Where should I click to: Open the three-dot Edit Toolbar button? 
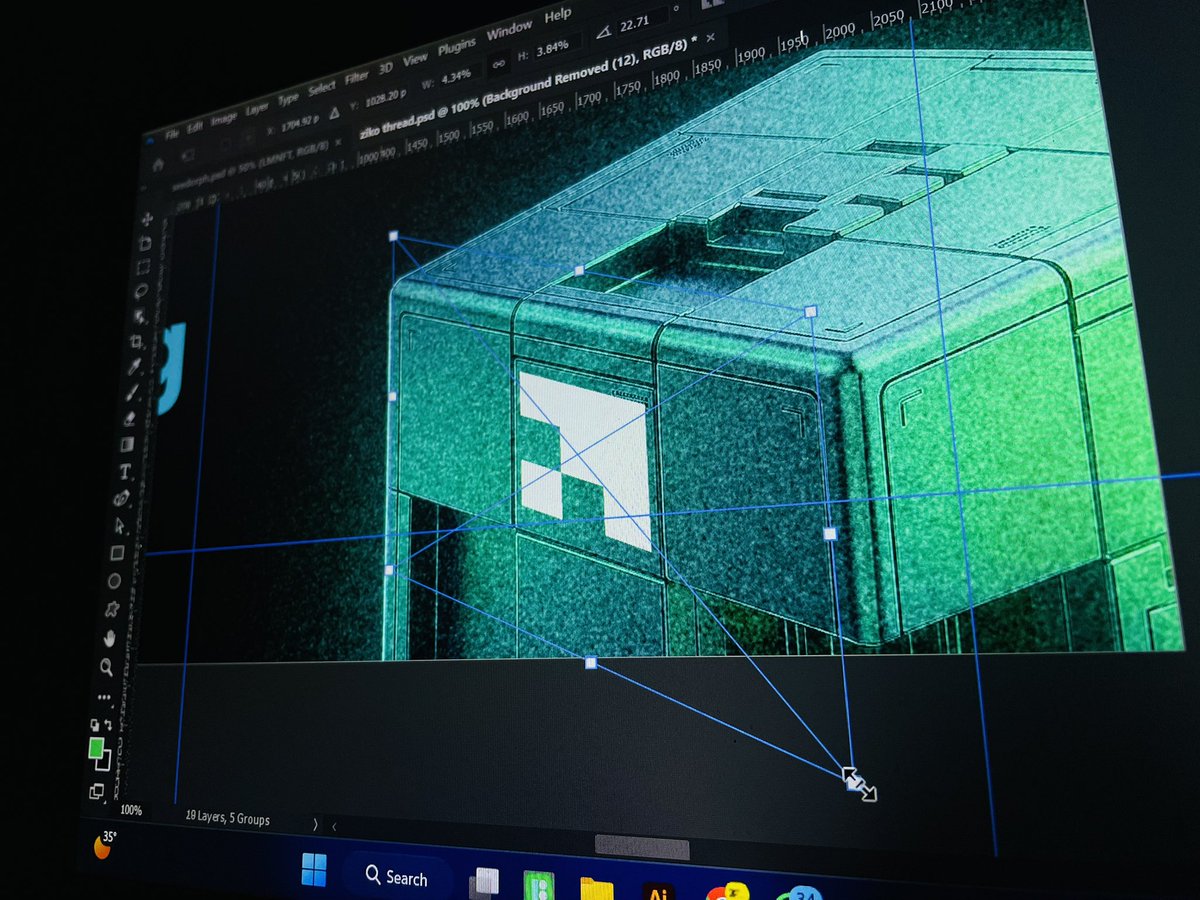point(104,696)
